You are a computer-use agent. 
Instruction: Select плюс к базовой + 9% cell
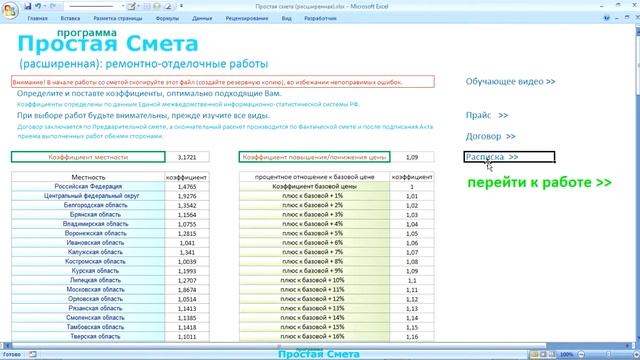coord(314,271)
